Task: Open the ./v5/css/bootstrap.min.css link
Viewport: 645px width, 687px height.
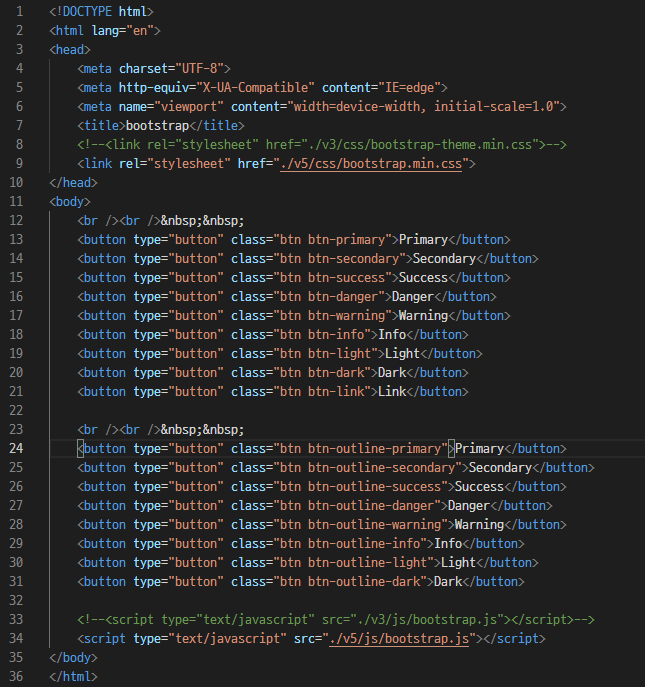Action: [371, 163]
